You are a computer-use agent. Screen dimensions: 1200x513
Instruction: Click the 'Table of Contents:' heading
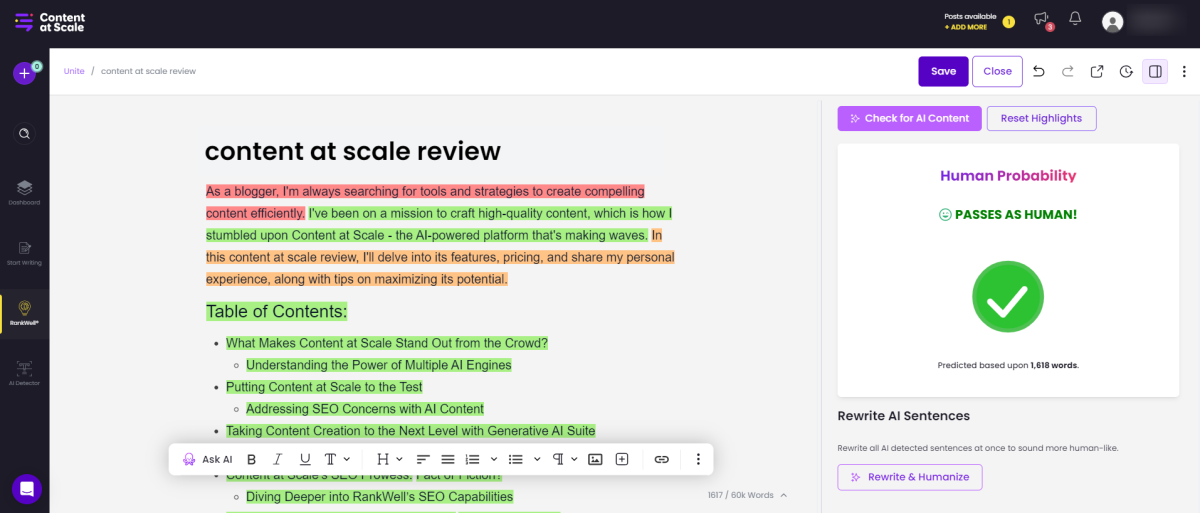pyautogui.click(x=277, y=312)
